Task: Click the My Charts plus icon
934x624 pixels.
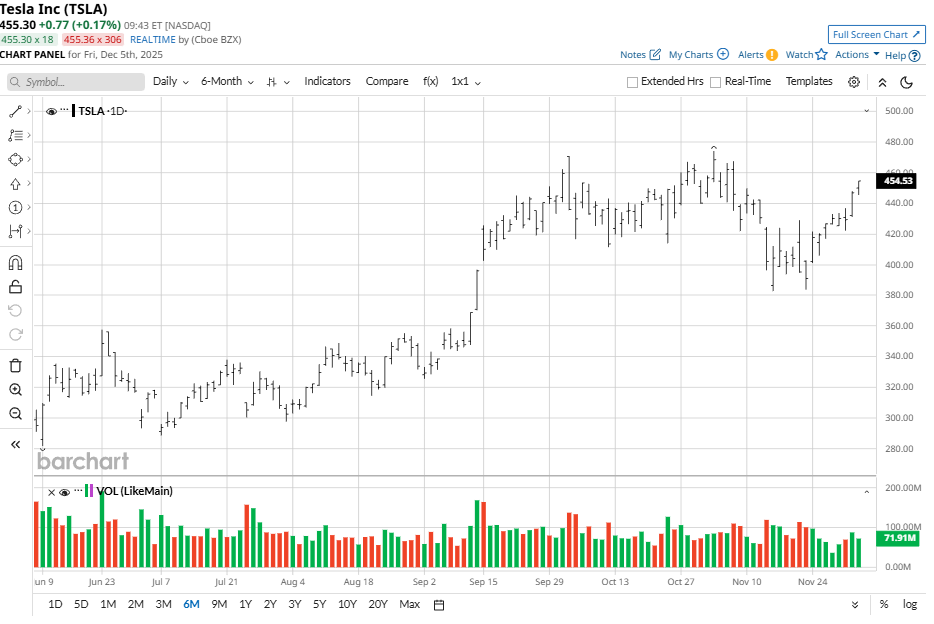Action: (723, 54)
